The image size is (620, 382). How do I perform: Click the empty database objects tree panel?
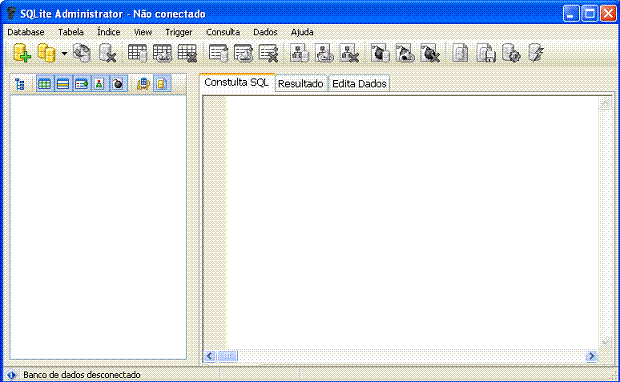click(98, 227)
